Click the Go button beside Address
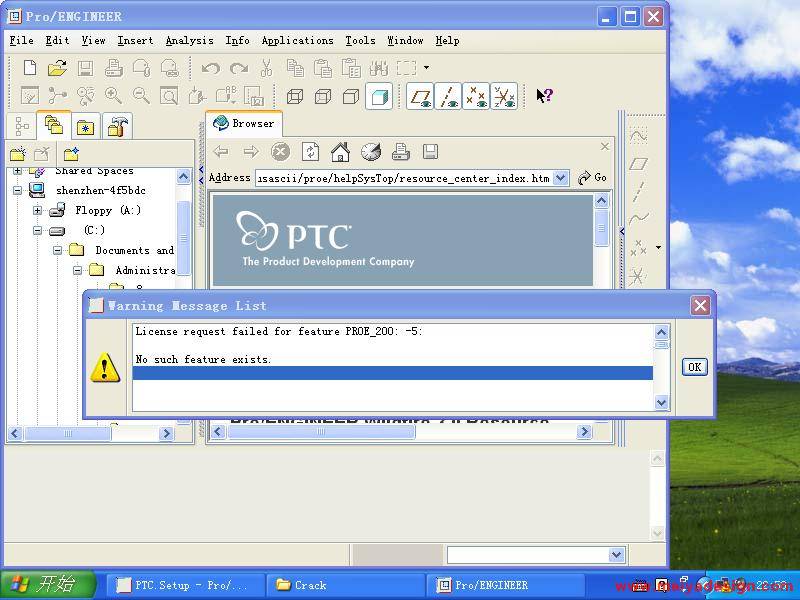 coord(592,178)
